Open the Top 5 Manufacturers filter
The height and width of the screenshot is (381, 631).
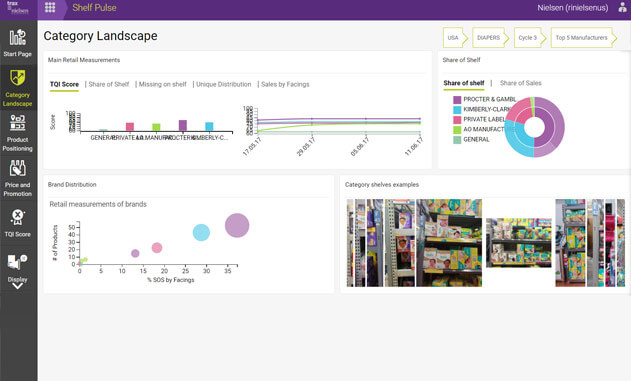coord(584,38)
